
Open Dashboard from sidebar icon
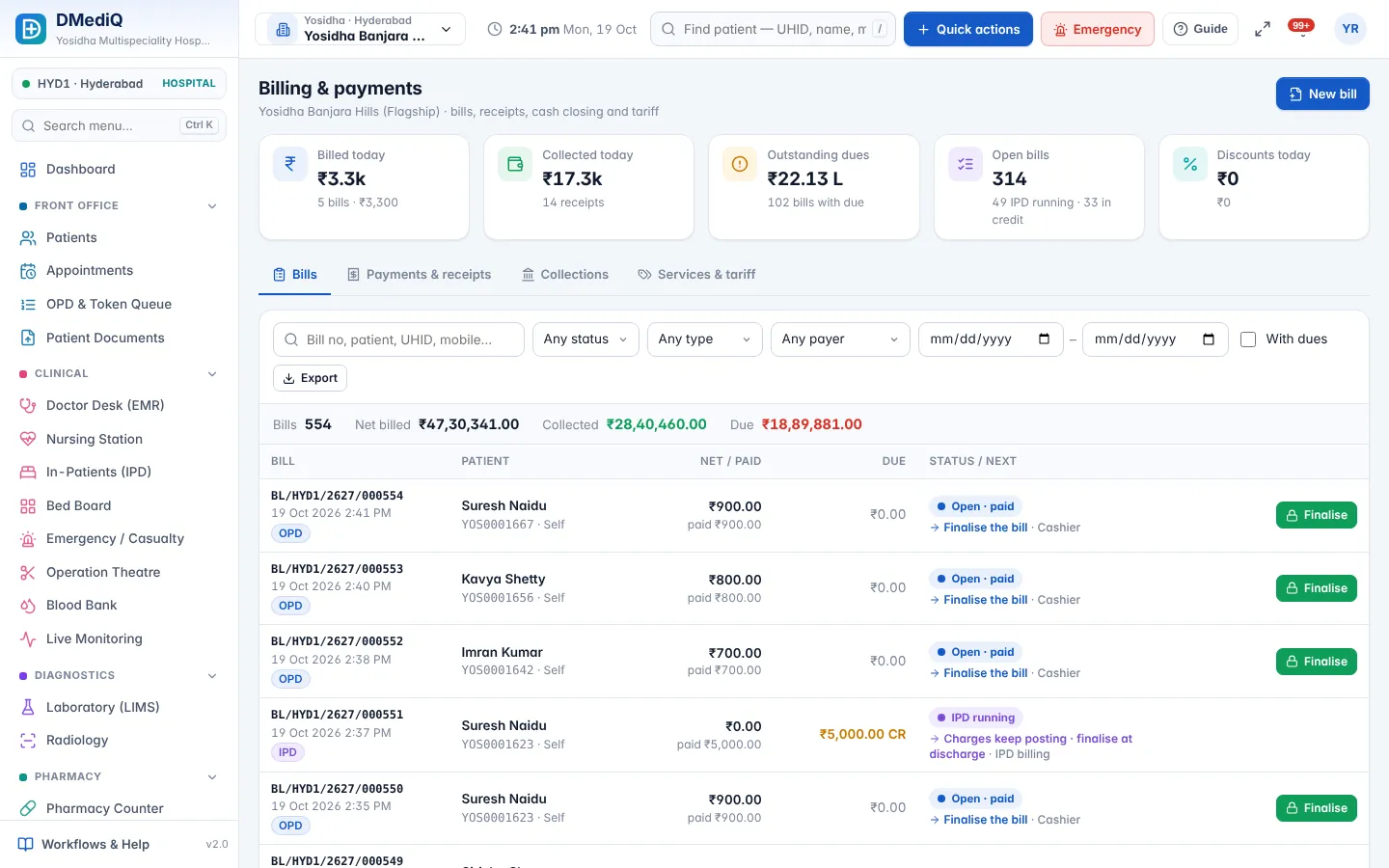(28, 170)
